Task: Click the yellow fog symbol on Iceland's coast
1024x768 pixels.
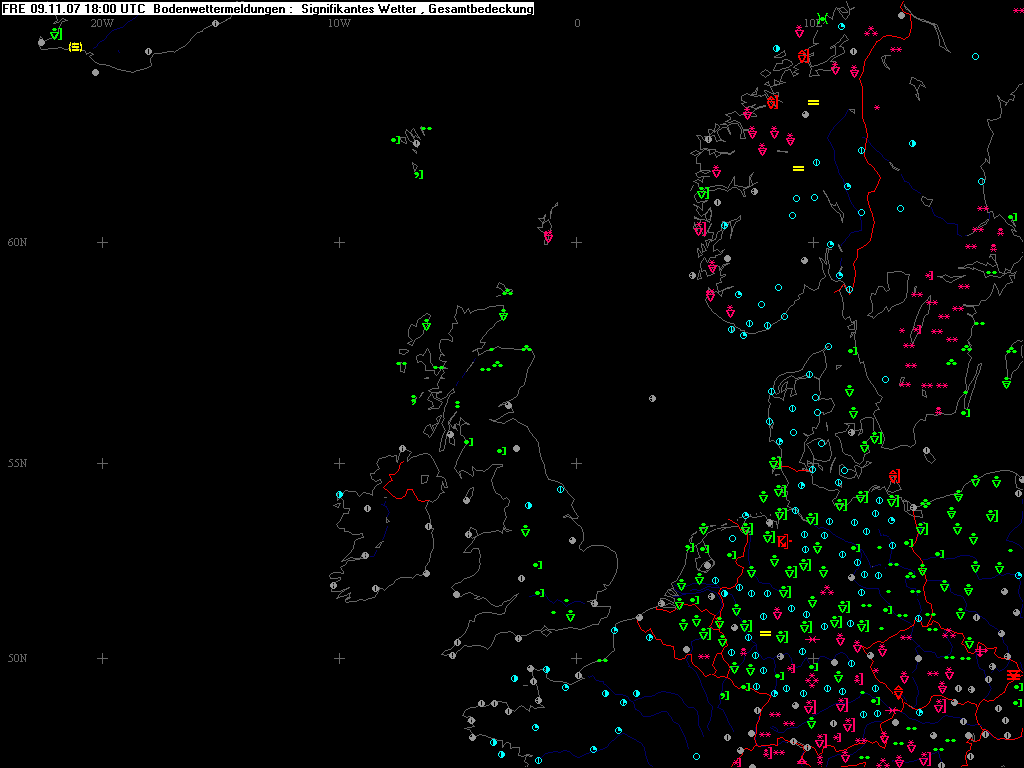Action: point(75,46)
